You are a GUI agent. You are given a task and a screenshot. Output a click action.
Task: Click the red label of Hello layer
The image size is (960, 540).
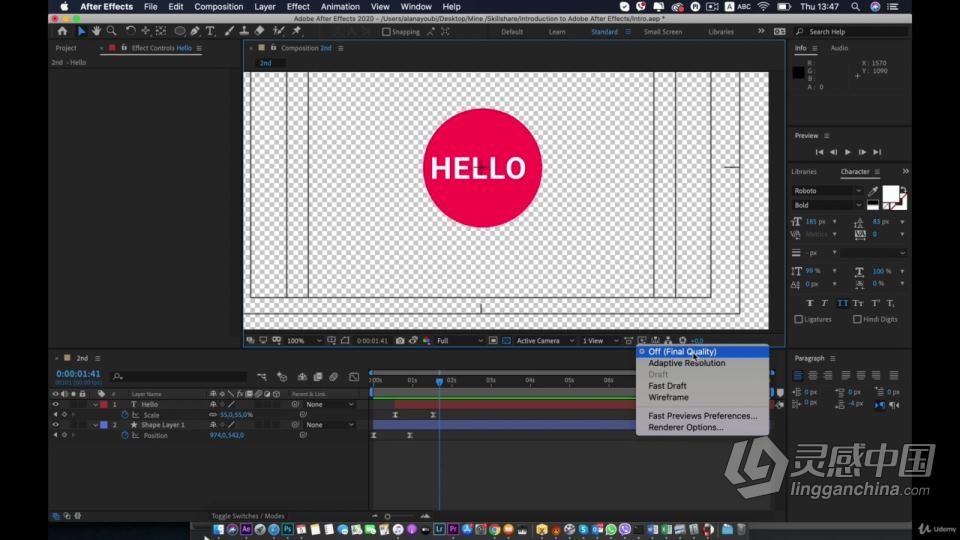coord(103,404)
